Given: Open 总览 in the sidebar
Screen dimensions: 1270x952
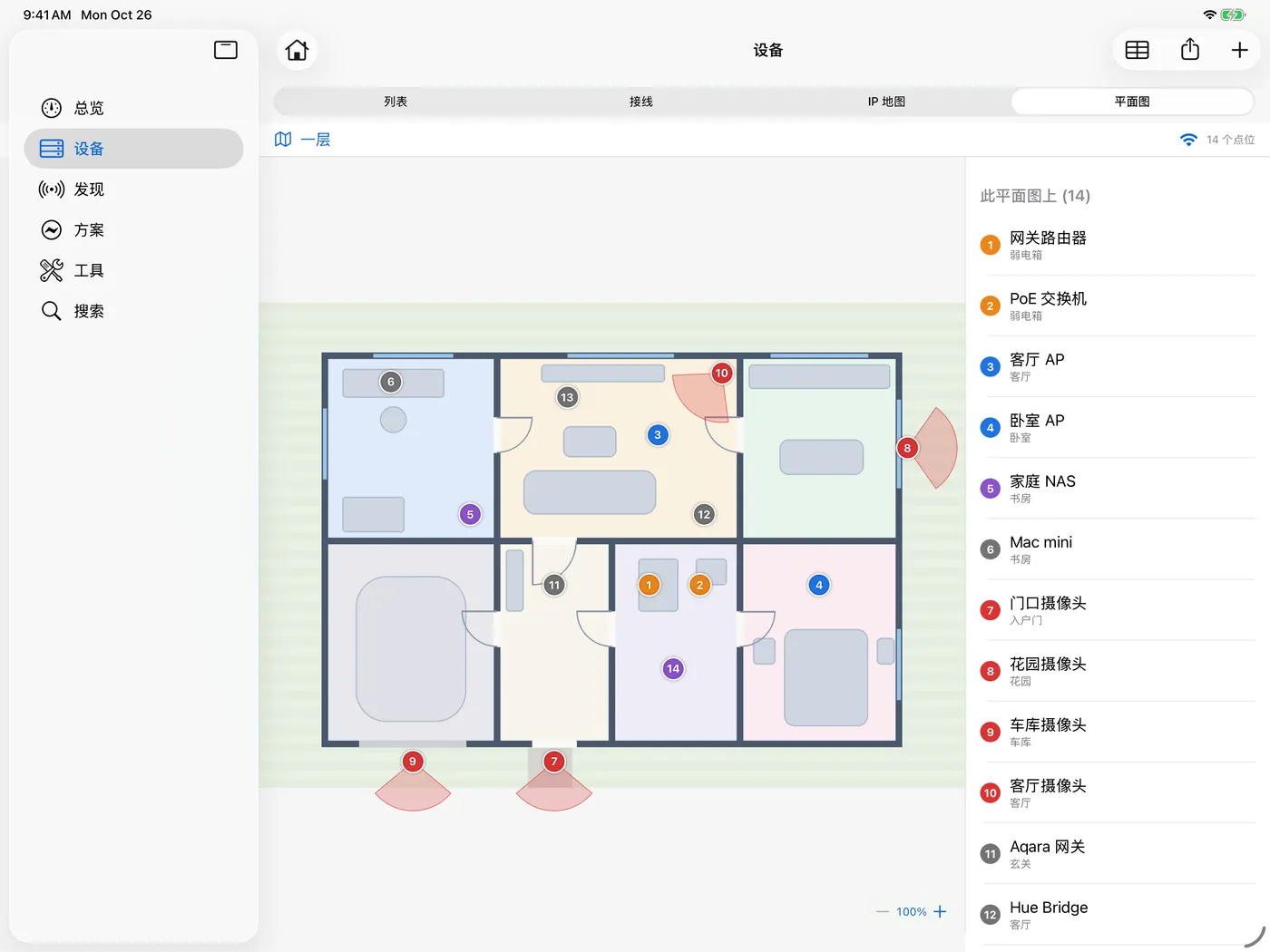Looking at the screenshot, I should click(133, 108).
